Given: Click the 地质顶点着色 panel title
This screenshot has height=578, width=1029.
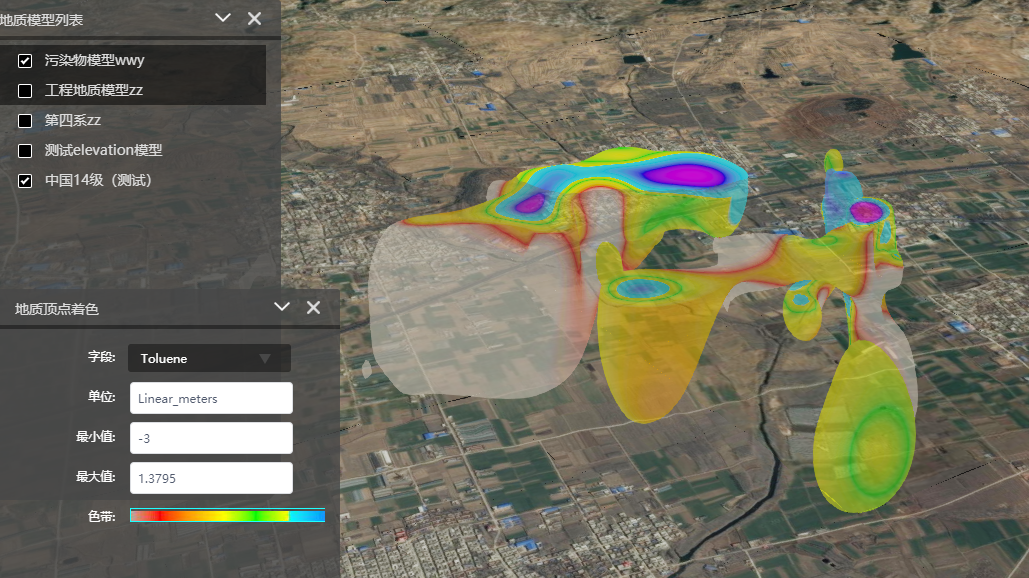Looking at the screenshot, I should pos(56,309).
